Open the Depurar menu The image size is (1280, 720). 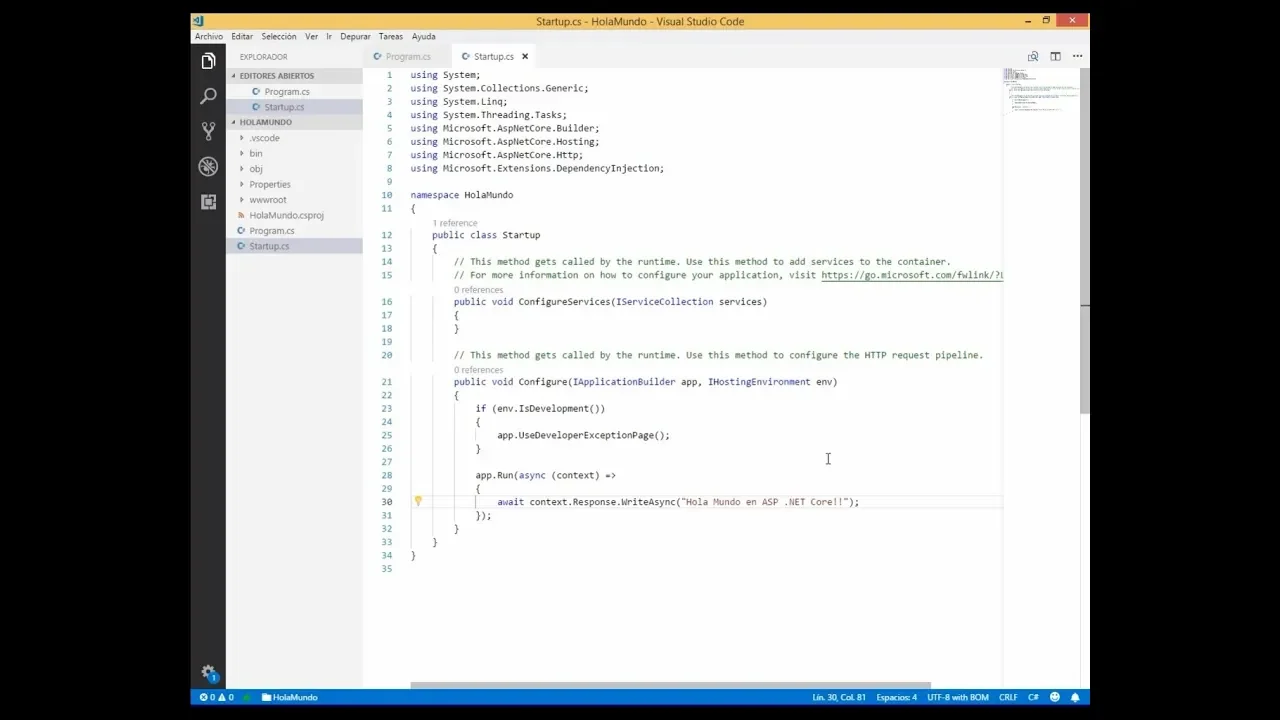point(355,36)
